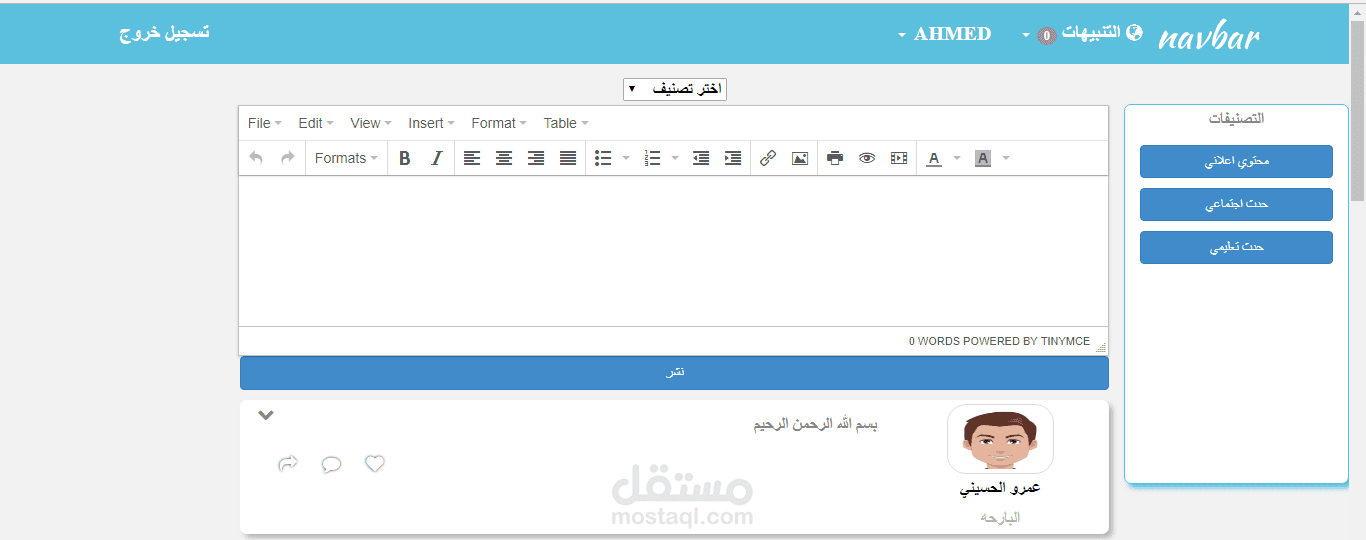Open the Table menu
The width and height of the screenshot is (1366, 540).
(x=566, y=123)
